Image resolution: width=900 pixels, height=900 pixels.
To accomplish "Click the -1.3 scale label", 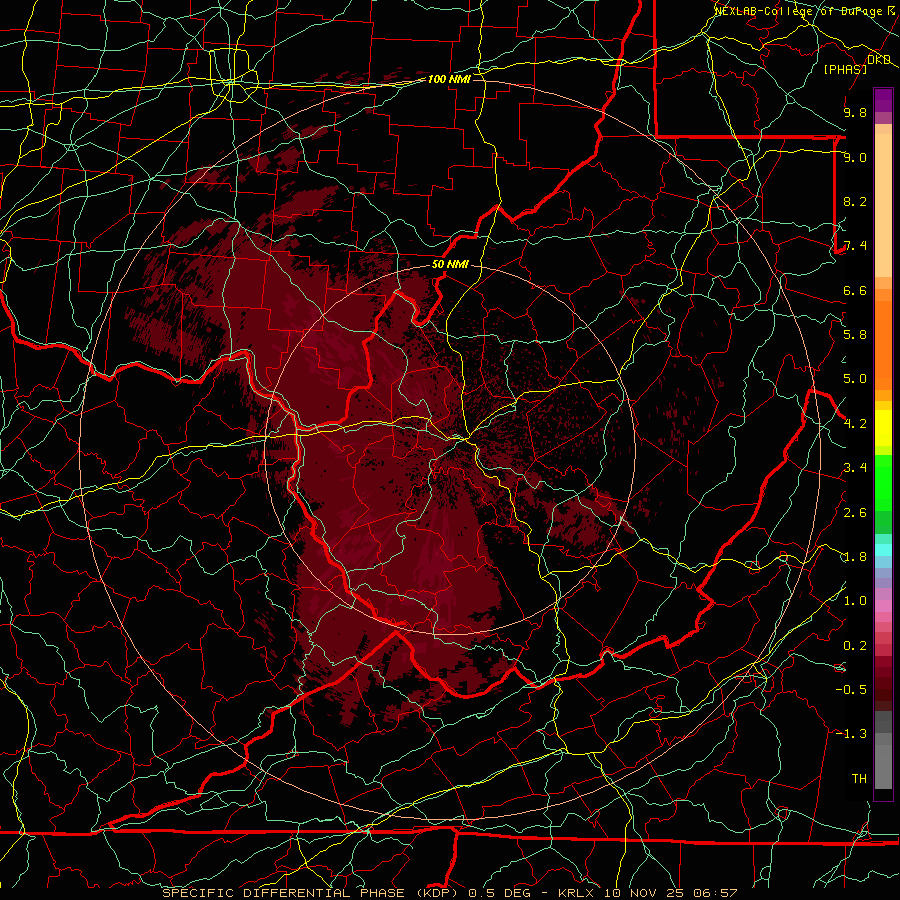I will [x=851, y=734].
